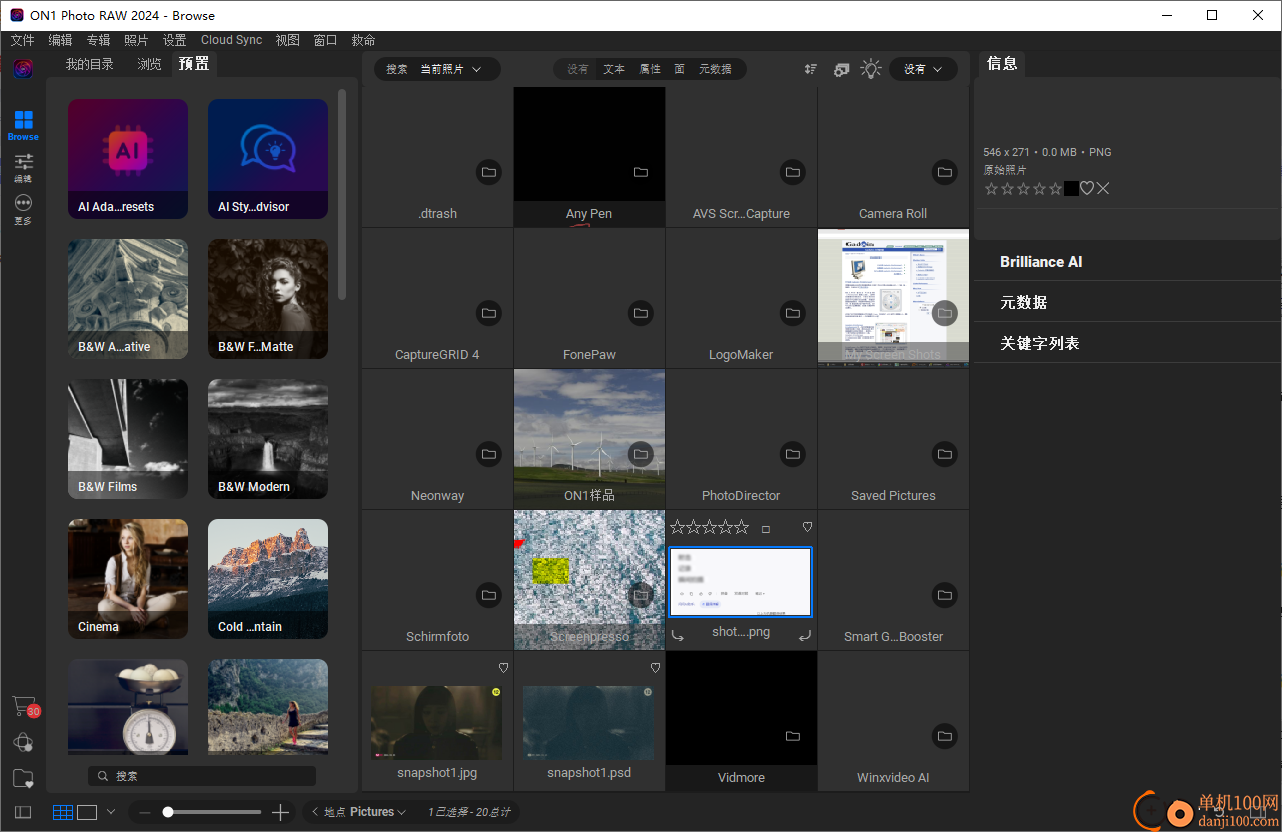Click magnifier icon in presets search

tap(103, 776)
